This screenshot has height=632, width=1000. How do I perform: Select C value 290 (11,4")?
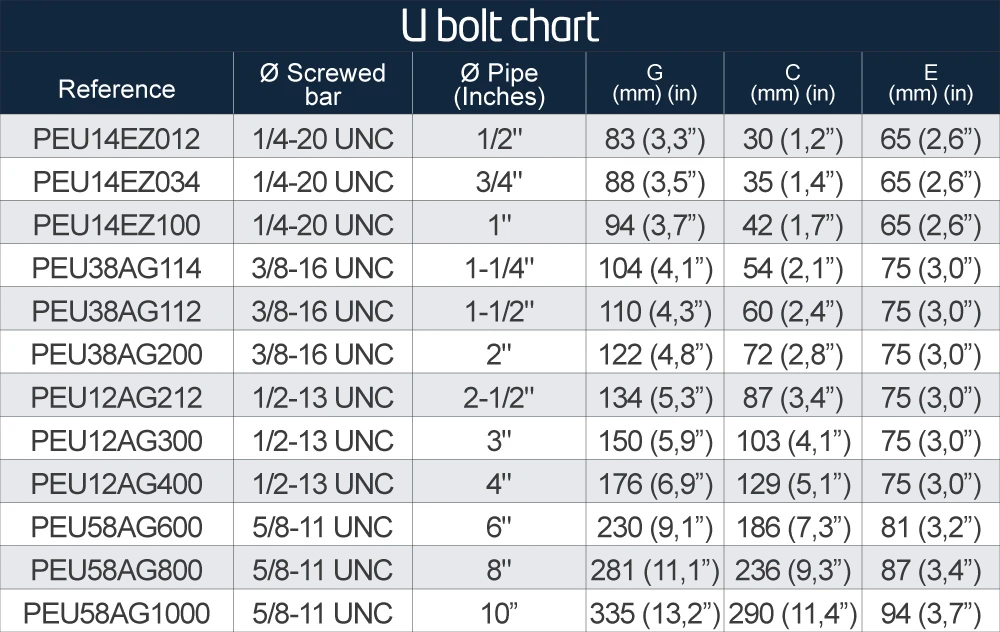(x=793, y=614)
